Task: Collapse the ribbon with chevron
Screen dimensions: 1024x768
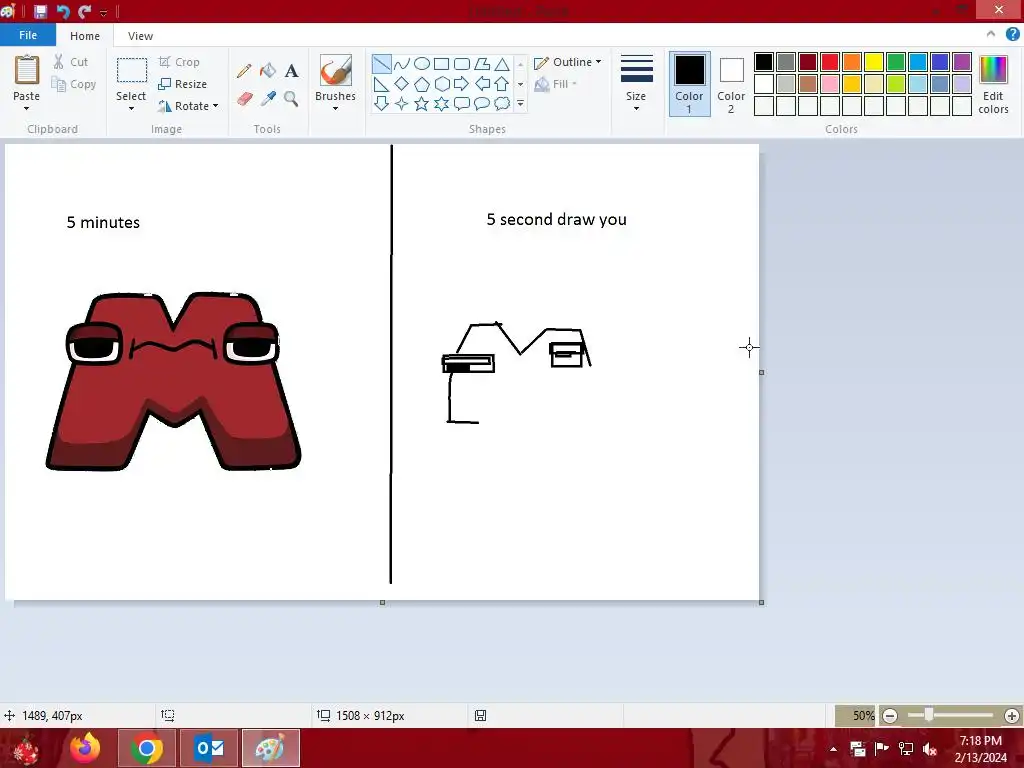Action: pyautogui.click(x=991, y=34)
